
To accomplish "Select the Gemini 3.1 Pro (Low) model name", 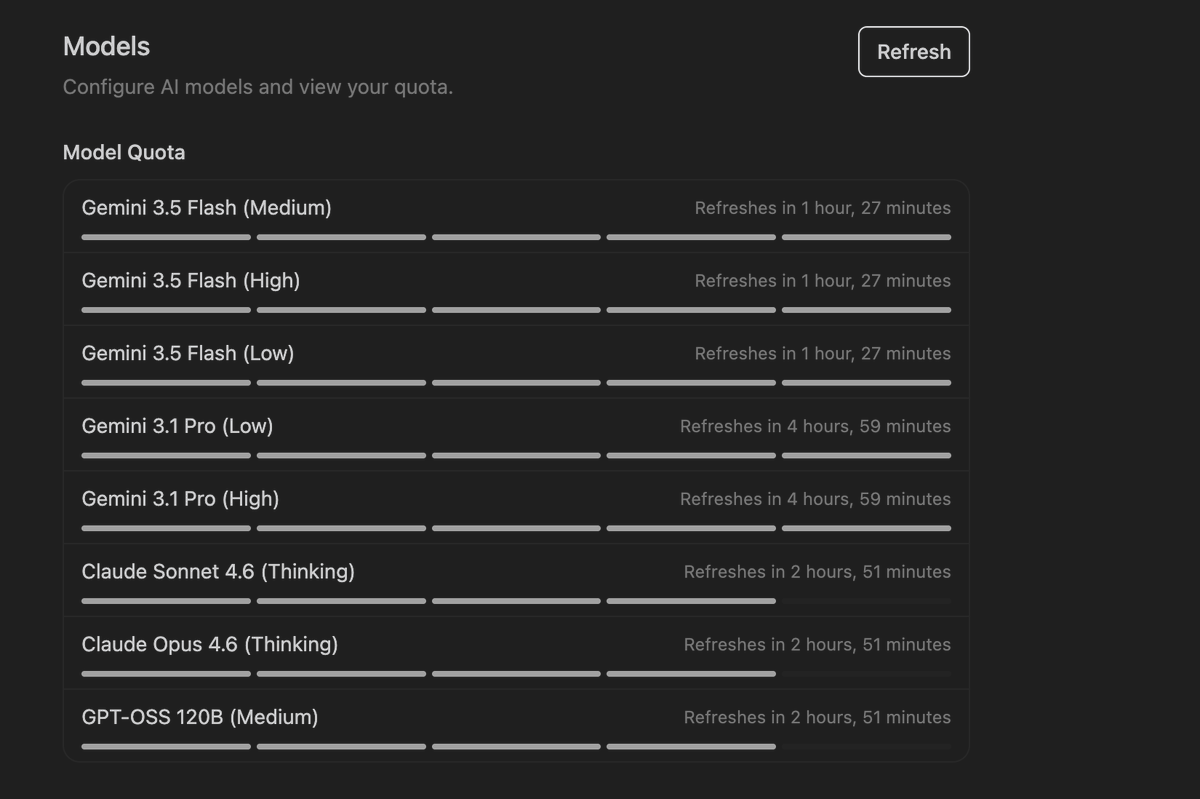I will pyautogui.click(x=177, y=426).
